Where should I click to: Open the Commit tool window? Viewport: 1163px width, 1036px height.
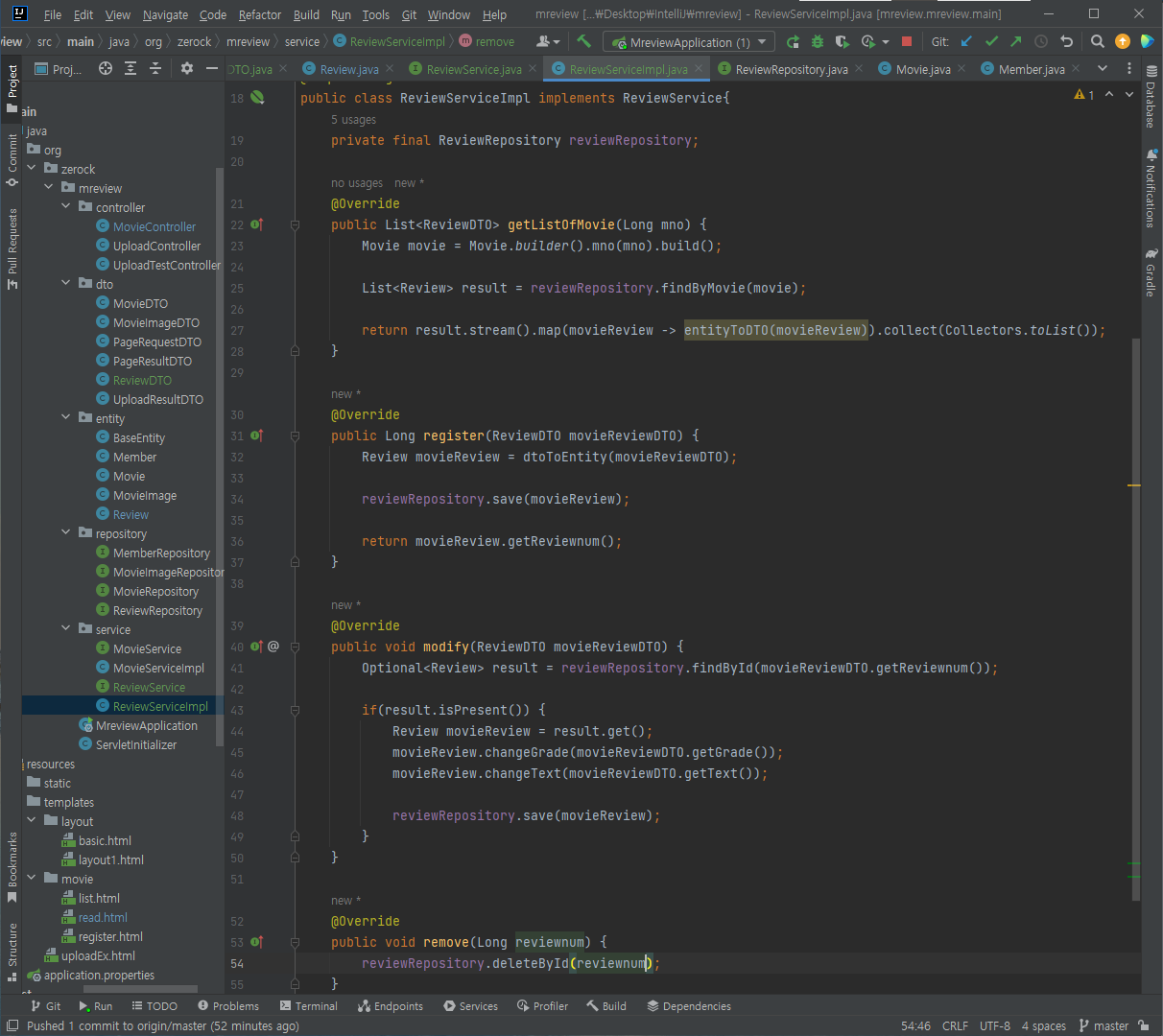coord(12,160)
